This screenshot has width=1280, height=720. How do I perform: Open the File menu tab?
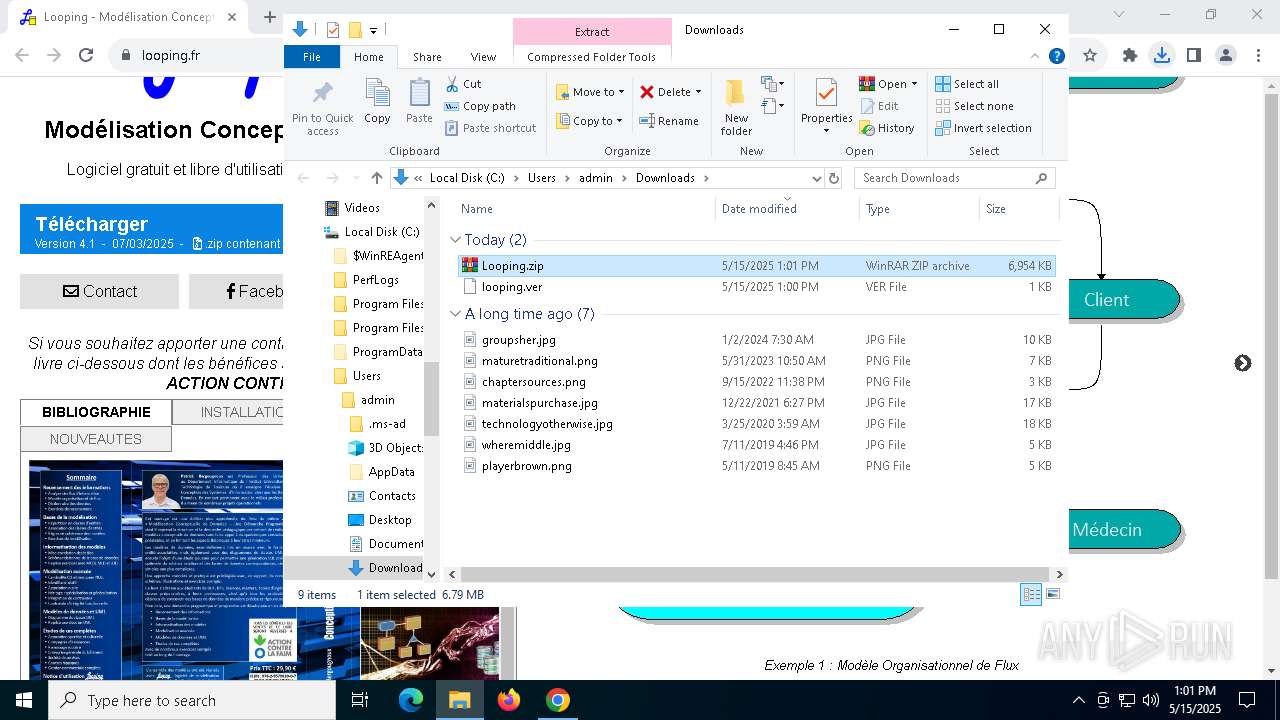(x=312, y=57)
